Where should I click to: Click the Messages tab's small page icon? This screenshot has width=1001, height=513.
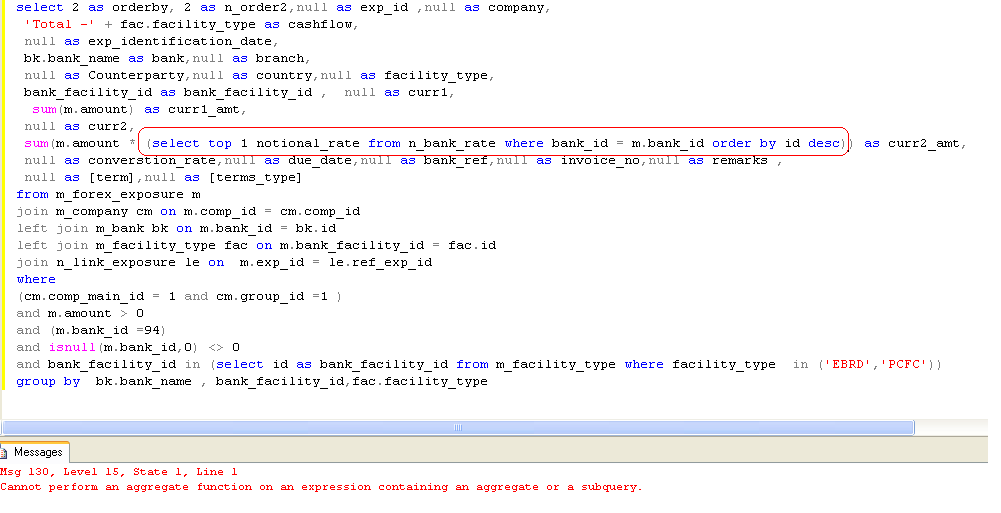pos(4,452)
